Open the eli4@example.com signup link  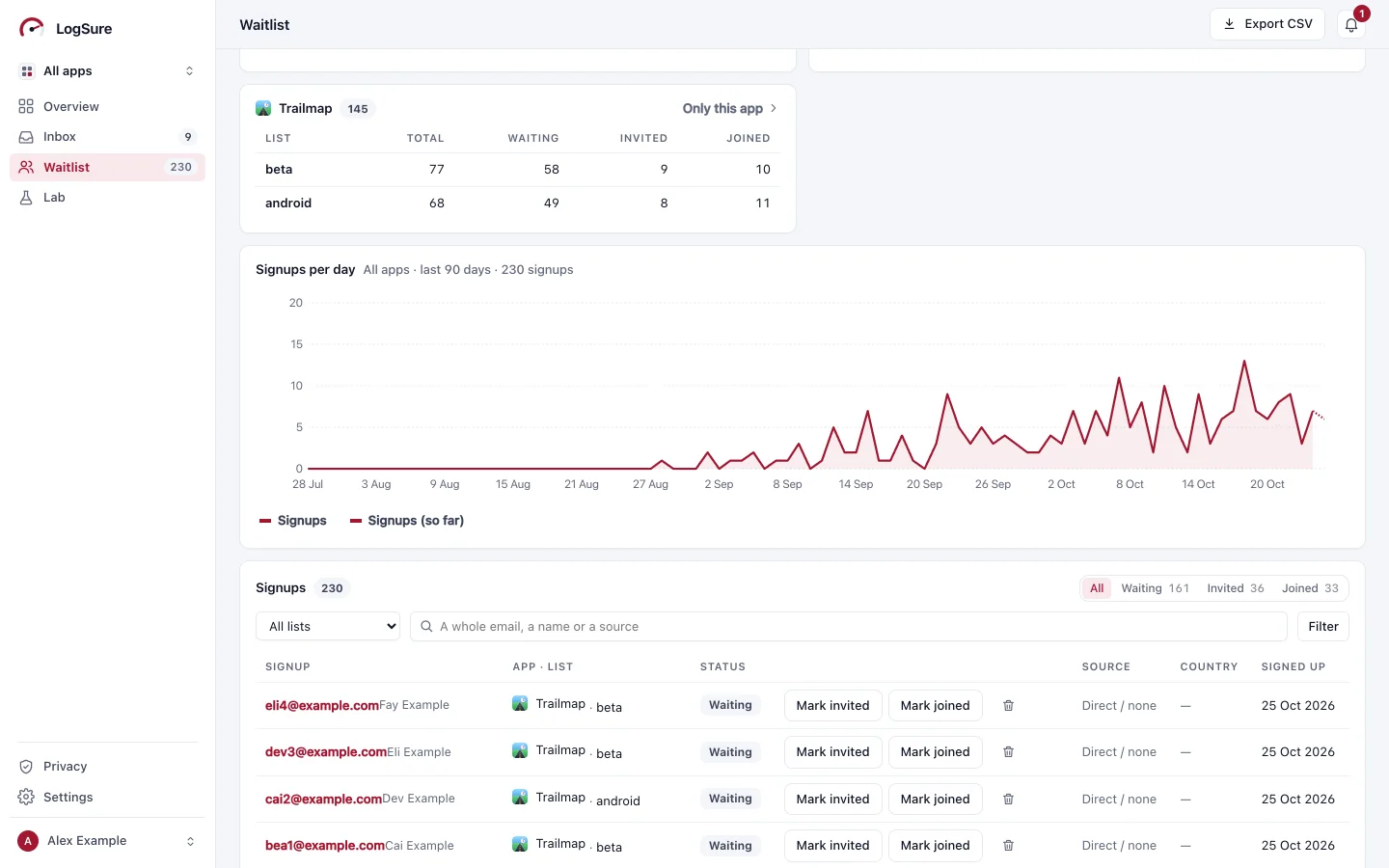pos(322,706)
